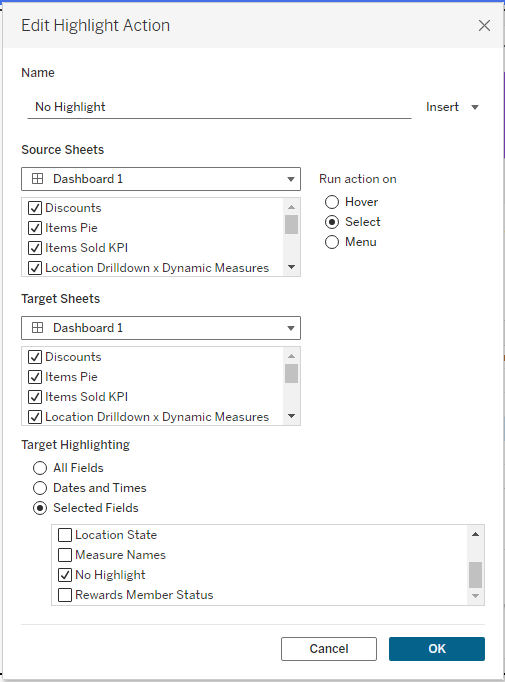Choose the All Fields highlighting option

click(40, 468)
